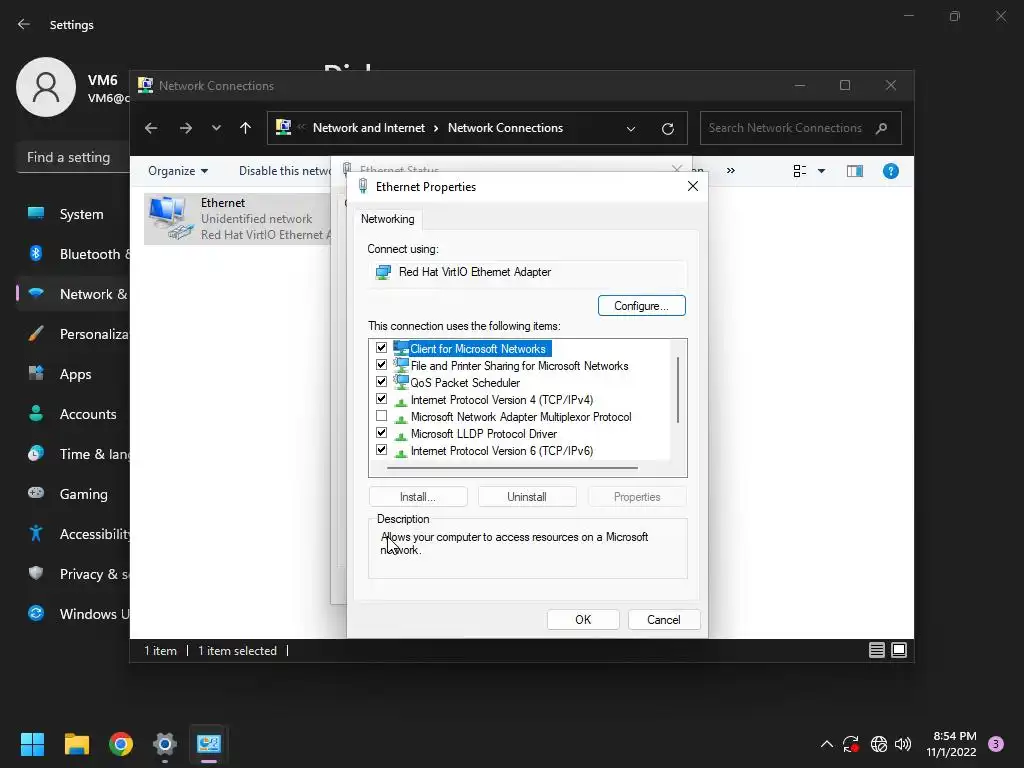
Task: Refresh the Network Connections view
Action: pos(667,129)
